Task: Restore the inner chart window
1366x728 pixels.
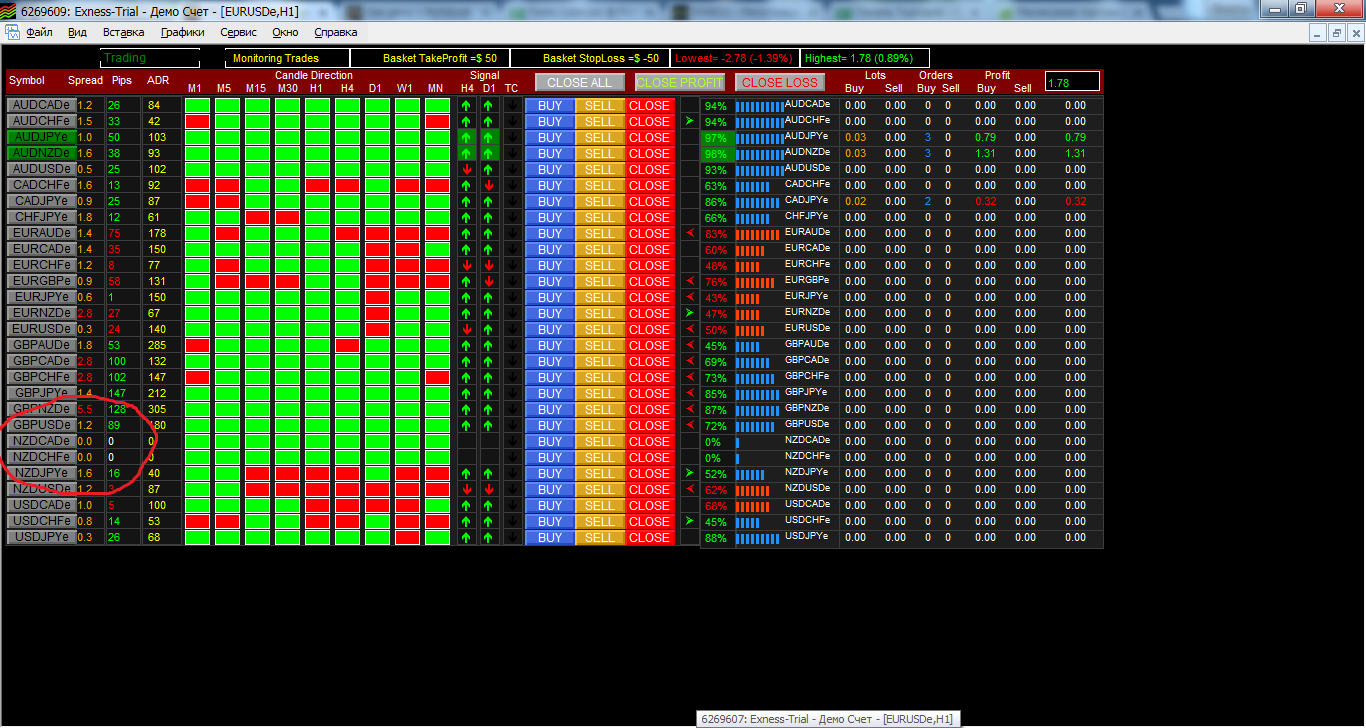Action: (x=1336, y=32)
